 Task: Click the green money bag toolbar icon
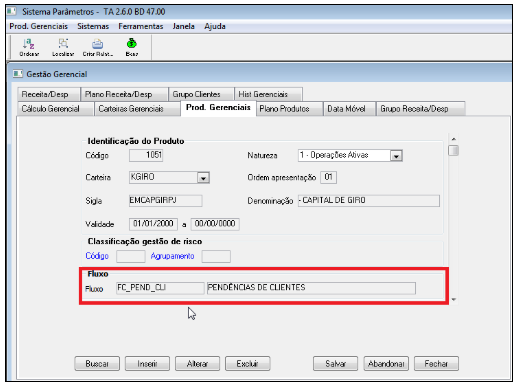click(132, 47)
